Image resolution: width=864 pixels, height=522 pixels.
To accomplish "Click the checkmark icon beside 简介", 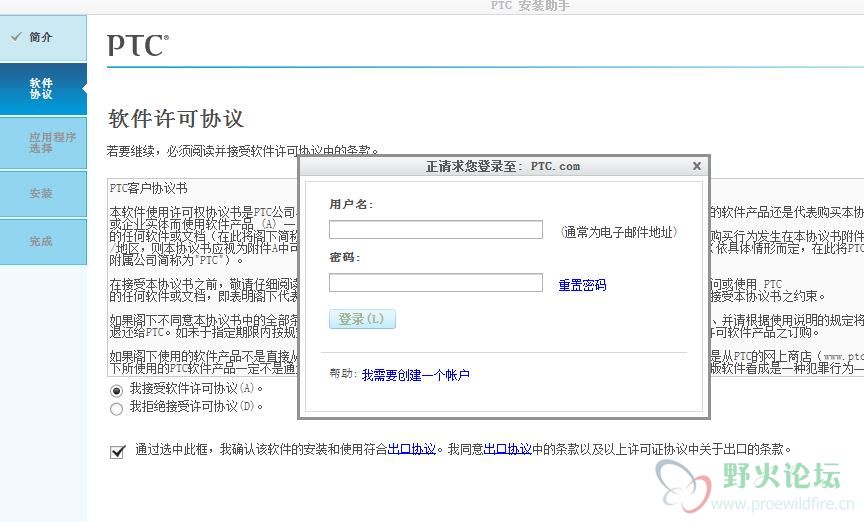I will pyautogui.click(x=17, y=36).
